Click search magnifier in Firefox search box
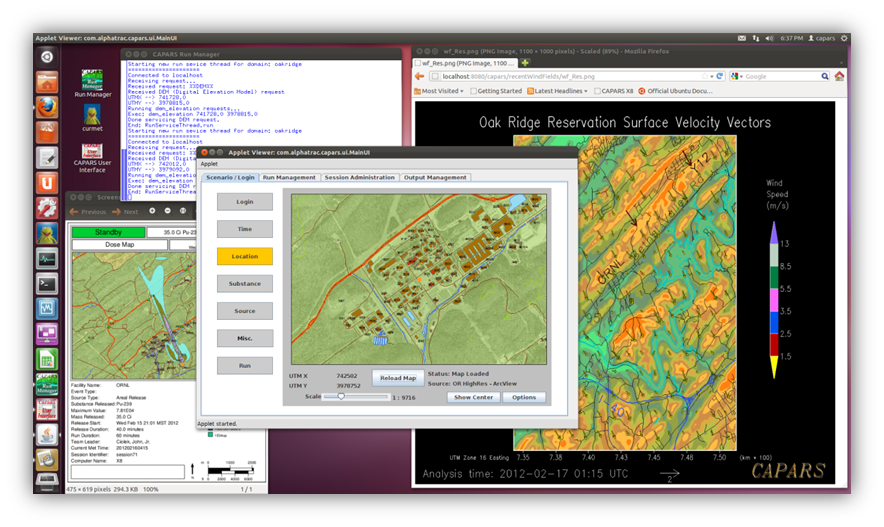884x527 pixels. [x=825, y=76]
